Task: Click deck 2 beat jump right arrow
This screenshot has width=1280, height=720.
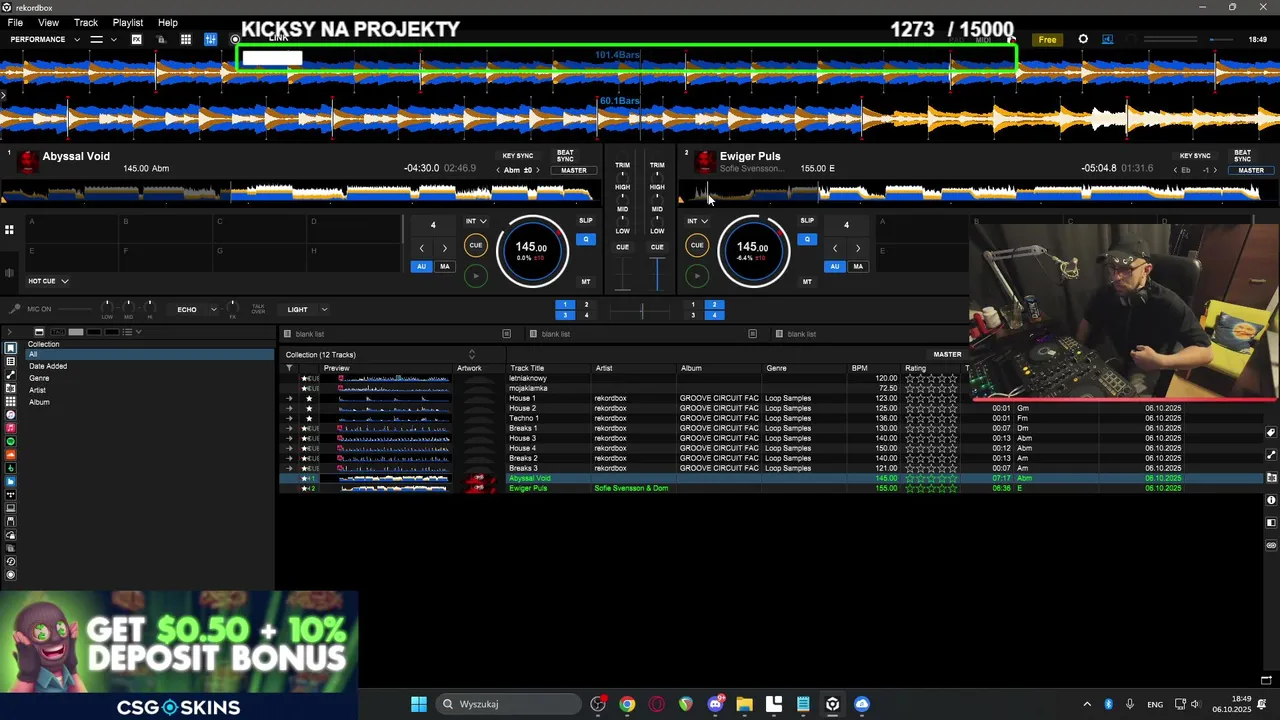Action: click(857, 248)
